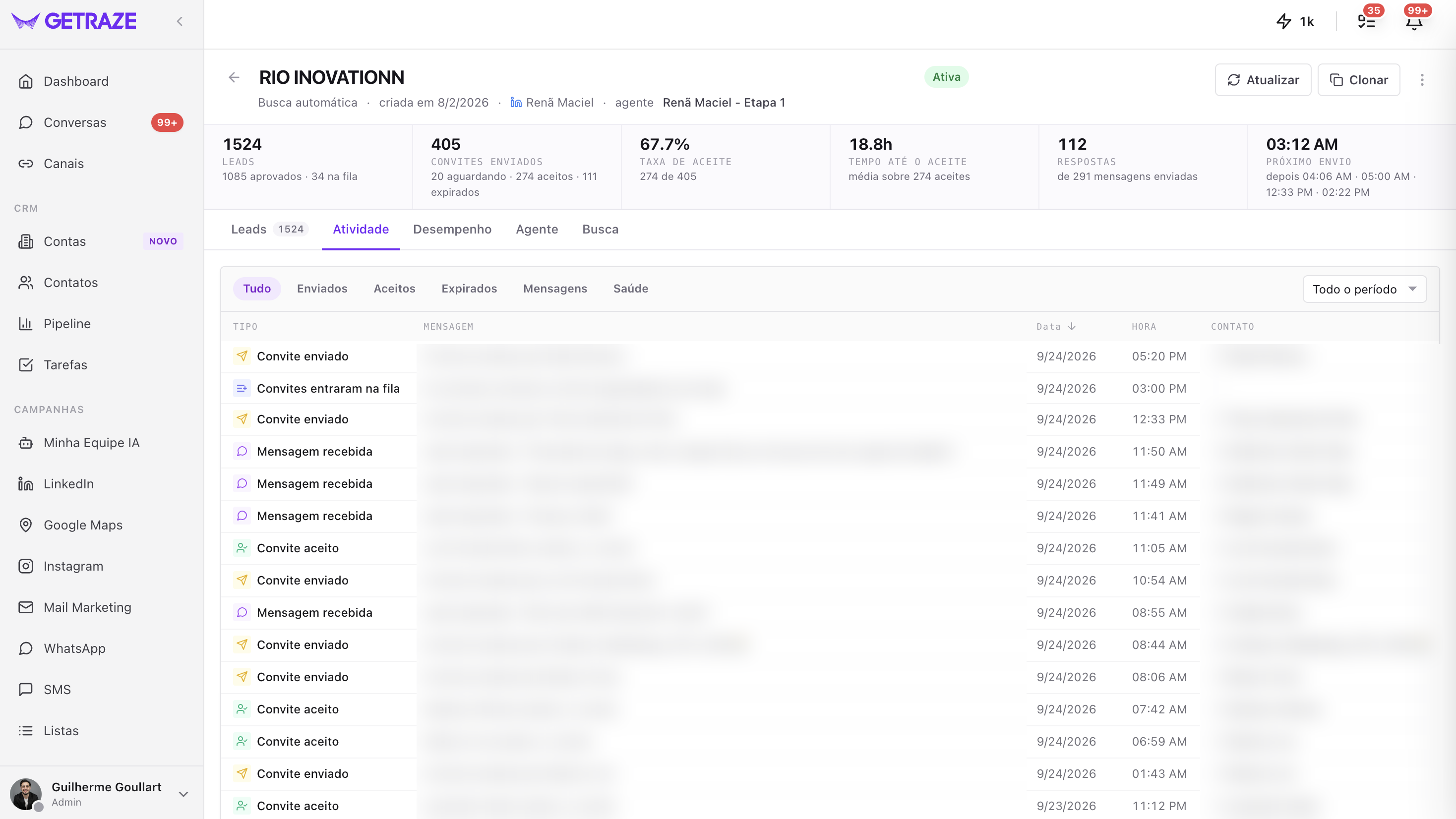Open agent Renã Maciel - Etapa 1 link

pos(724,103)
